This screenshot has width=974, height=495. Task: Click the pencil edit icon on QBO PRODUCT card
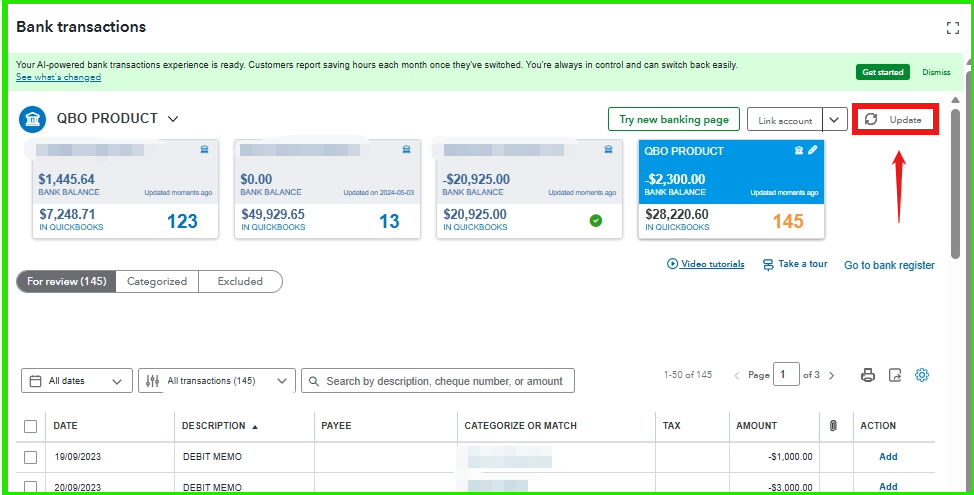(812, 150)
